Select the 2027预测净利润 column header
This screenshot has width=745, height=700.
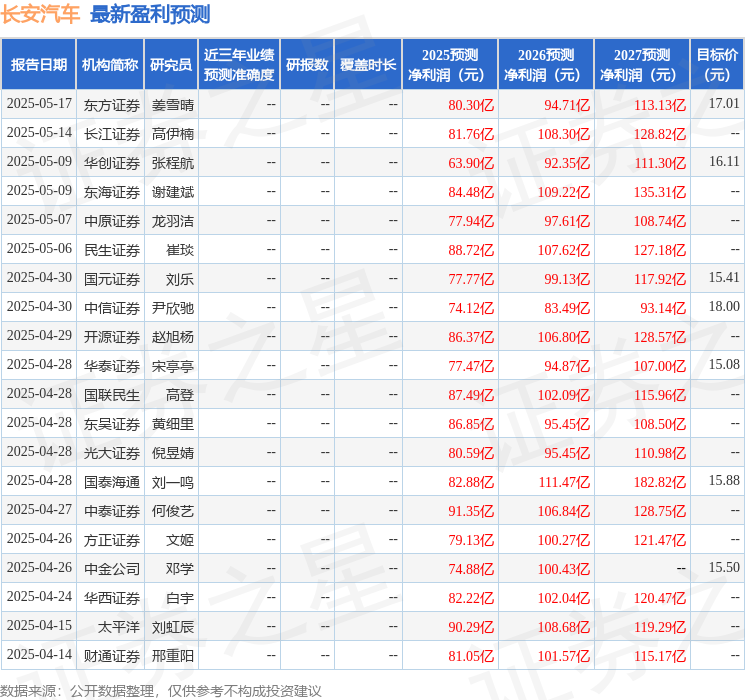pos(642,65)
